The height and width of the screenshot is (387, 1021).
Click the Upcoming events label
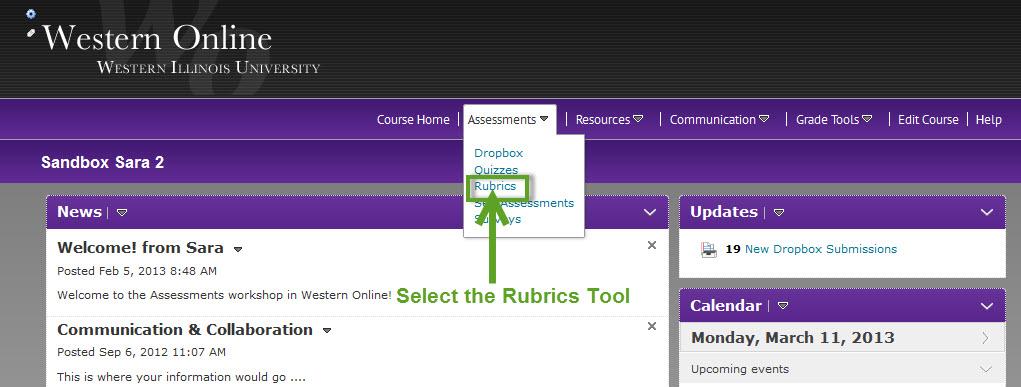740,369
